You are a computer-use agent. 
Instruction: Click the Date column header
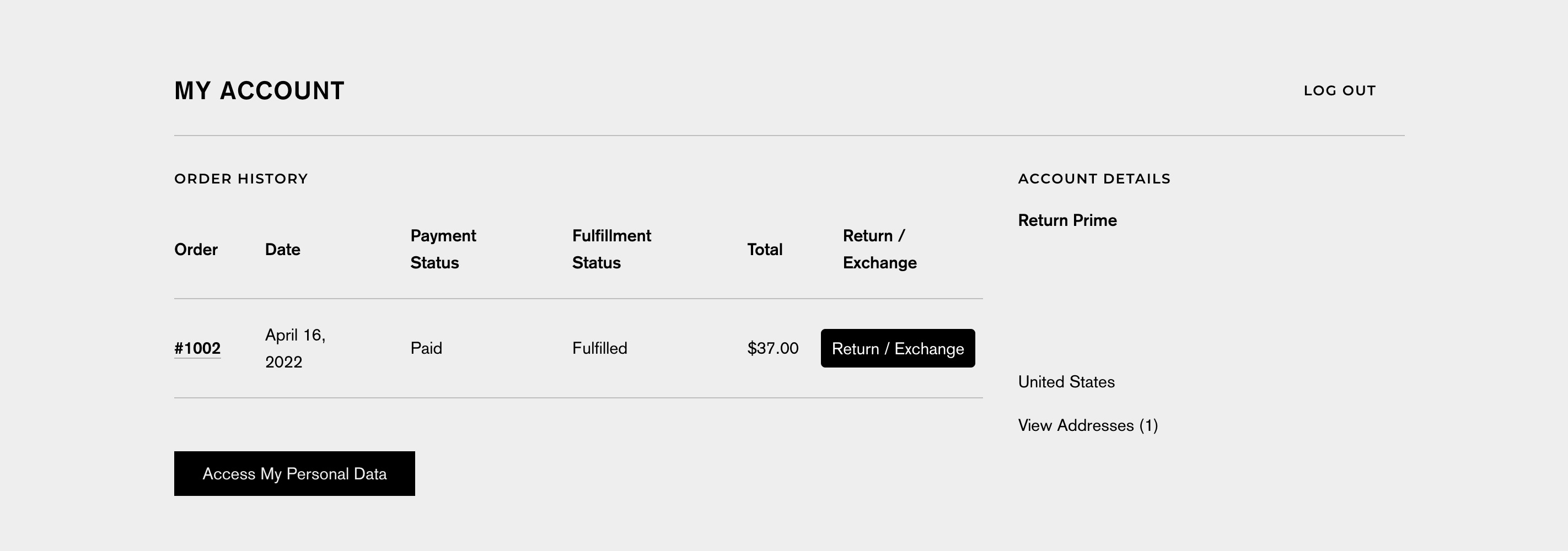[282, 250]
